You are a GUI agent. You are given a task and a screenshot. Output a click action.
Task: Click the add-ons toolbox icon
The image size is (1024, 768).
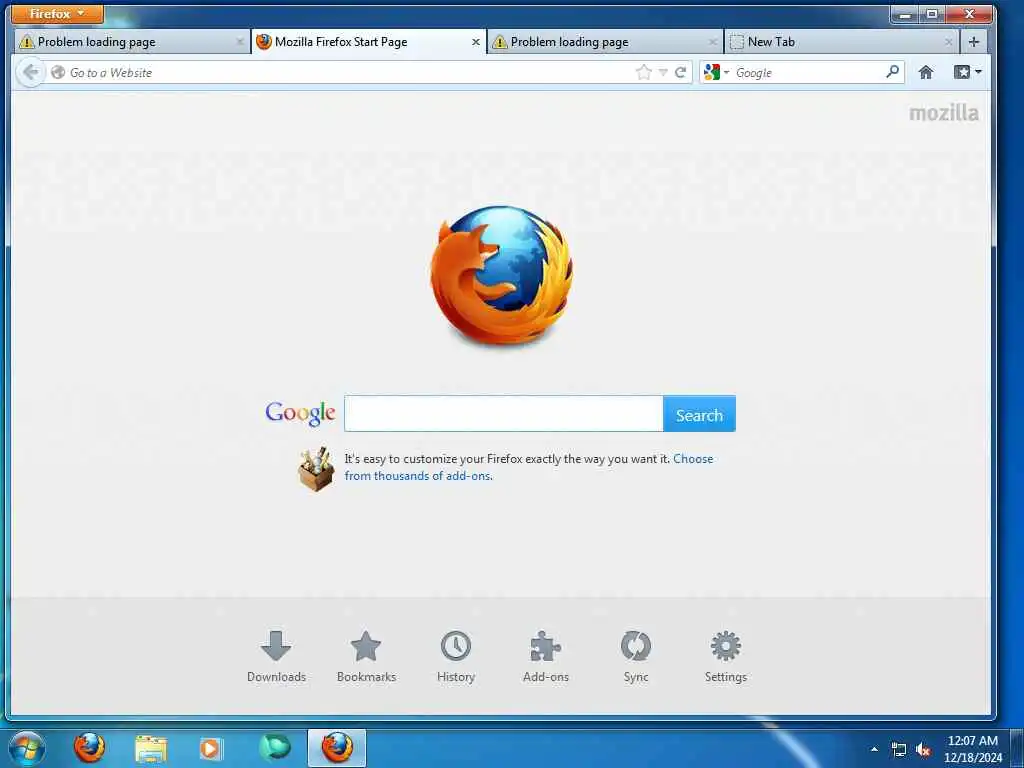[316, 469]
